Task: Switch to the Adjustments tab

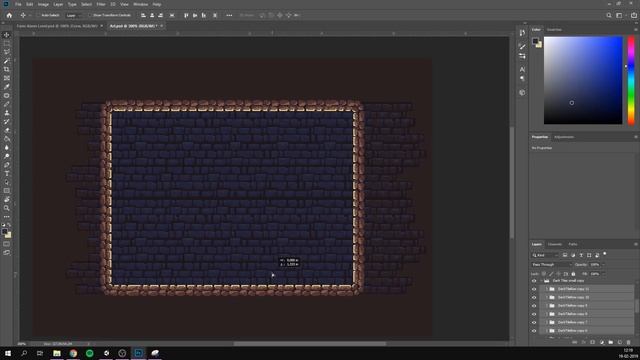Action: (564, 137)
